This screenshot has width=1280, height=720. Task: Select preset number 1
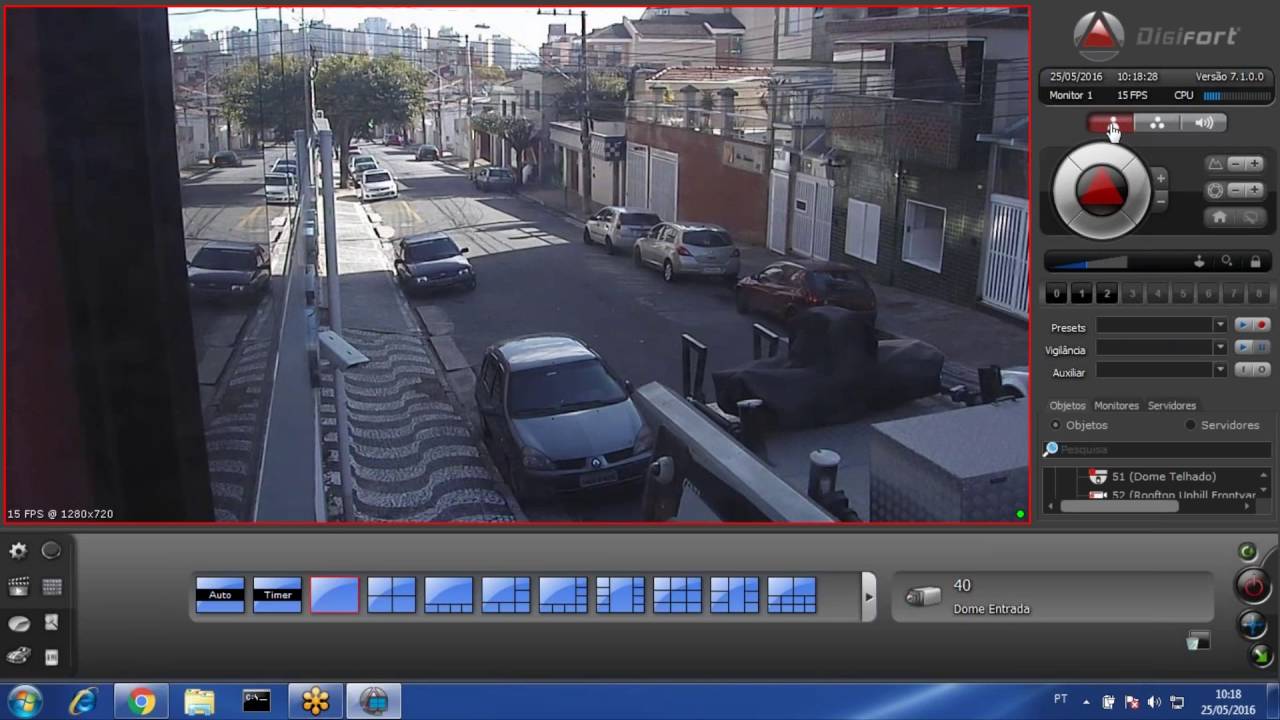tap(1082, 294)
